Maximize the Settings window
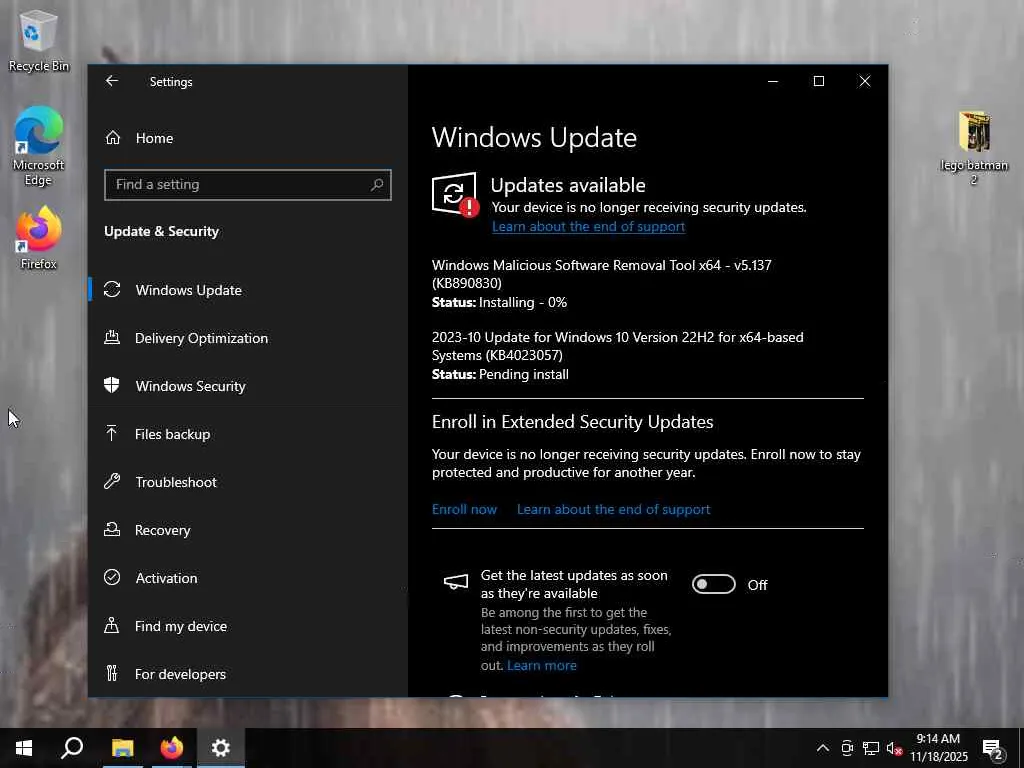This screenshot has height=768, width=1024. pyautogui.click(x=819, y=81)
